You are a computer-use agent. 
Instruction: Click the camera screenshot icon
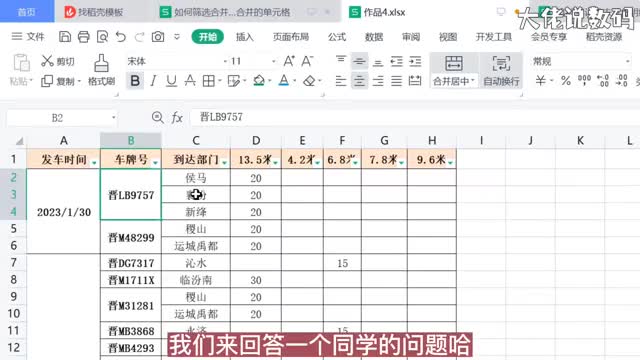click(158, 37)
